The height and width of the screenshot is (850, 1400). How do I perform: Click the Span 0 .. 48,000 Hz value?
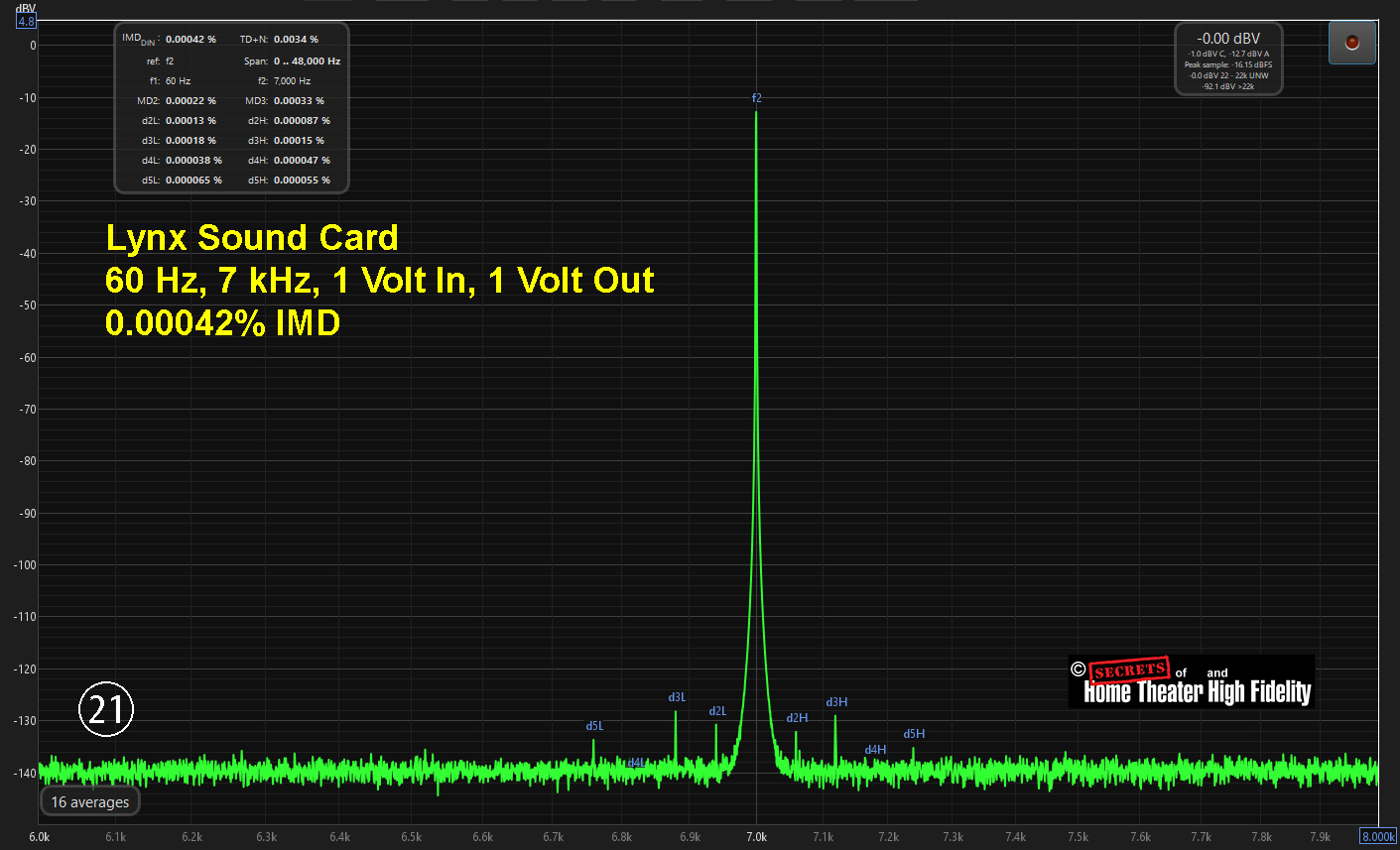click(292, 61)
